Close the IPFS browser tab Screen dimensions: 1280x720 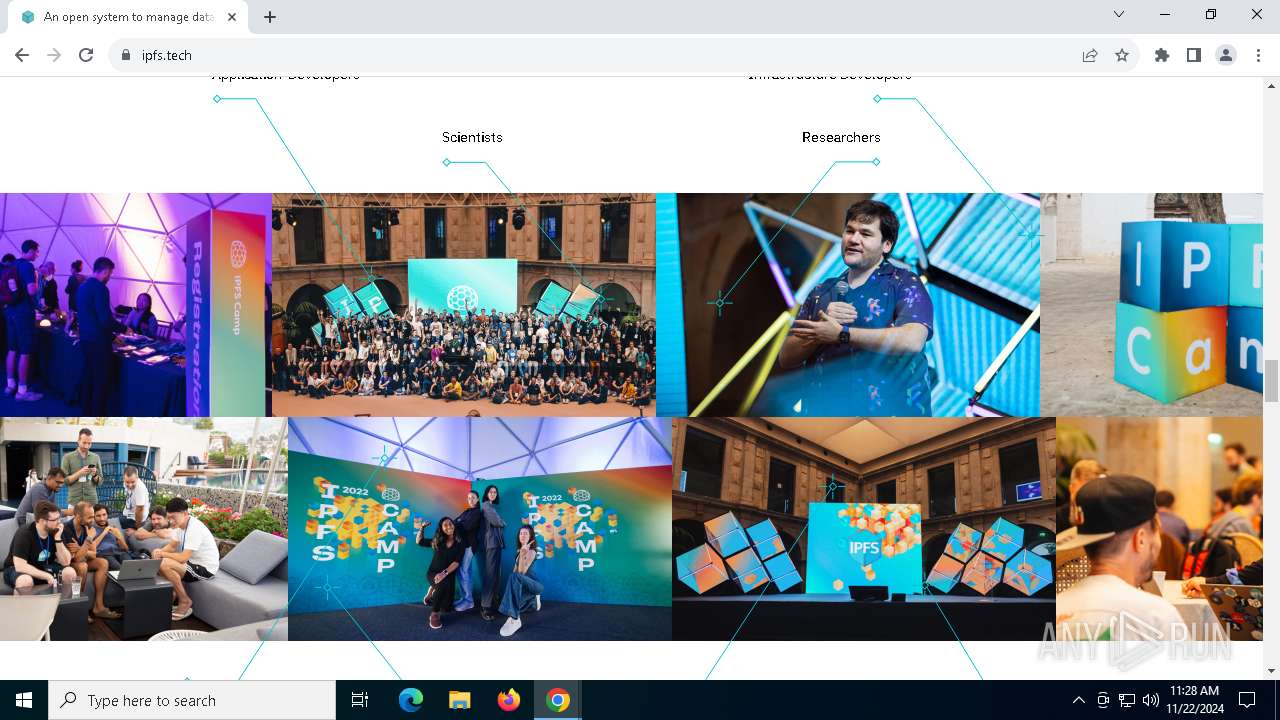tap(233, 17)
